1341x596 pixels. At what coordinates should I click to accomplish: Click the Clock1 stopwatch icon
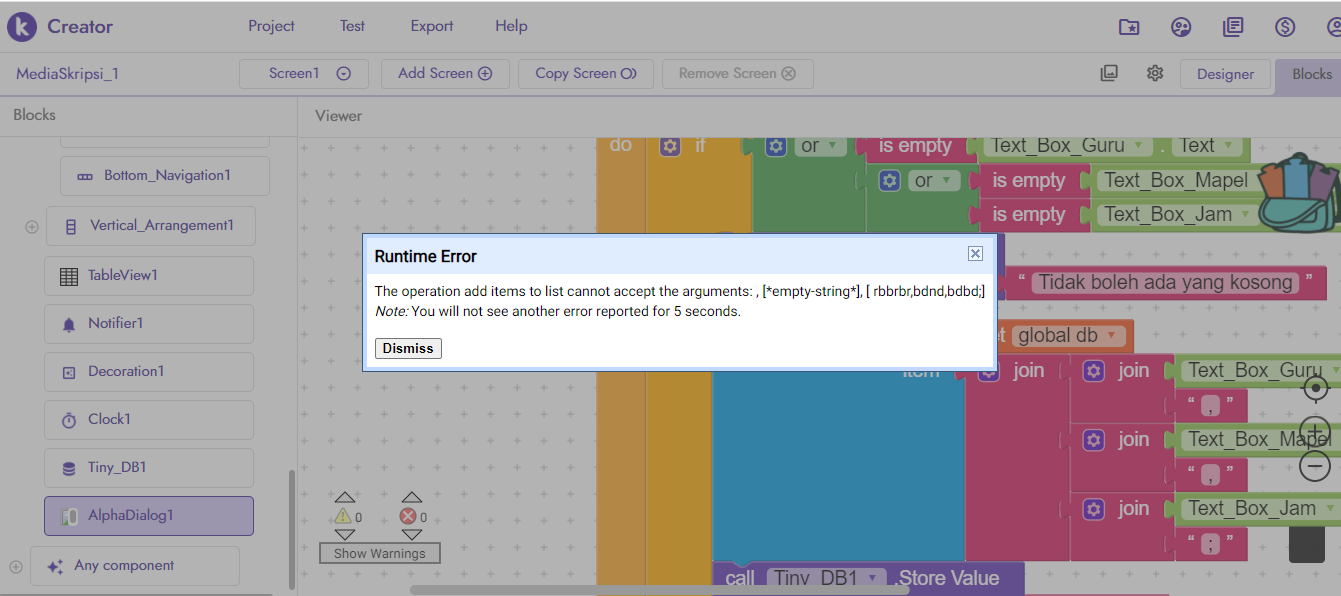click(x=69, y=421)
